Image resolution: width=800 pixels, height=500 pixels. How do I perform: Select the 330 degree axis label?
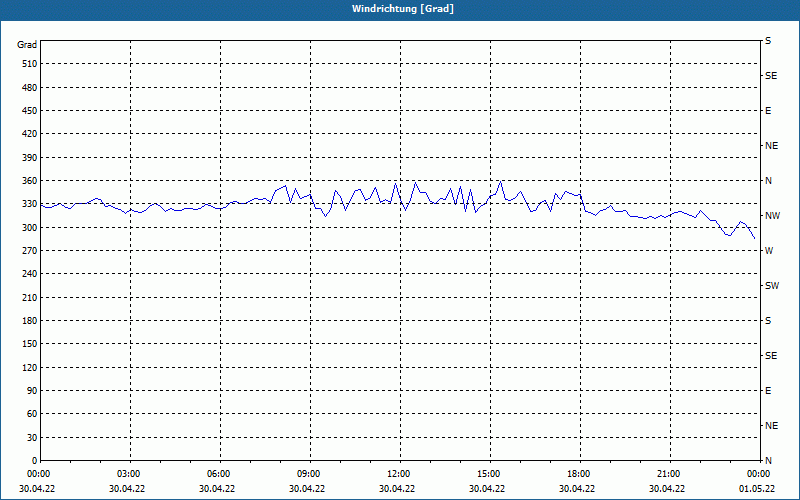(x=30, y=204)
